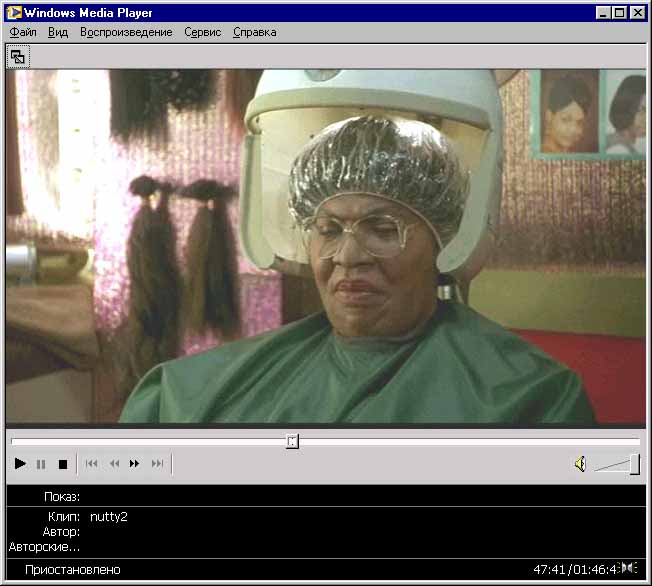The width and height of the screenshot is (652, 586).
Task: Click the Rewind button
Action: coord(114,463)
